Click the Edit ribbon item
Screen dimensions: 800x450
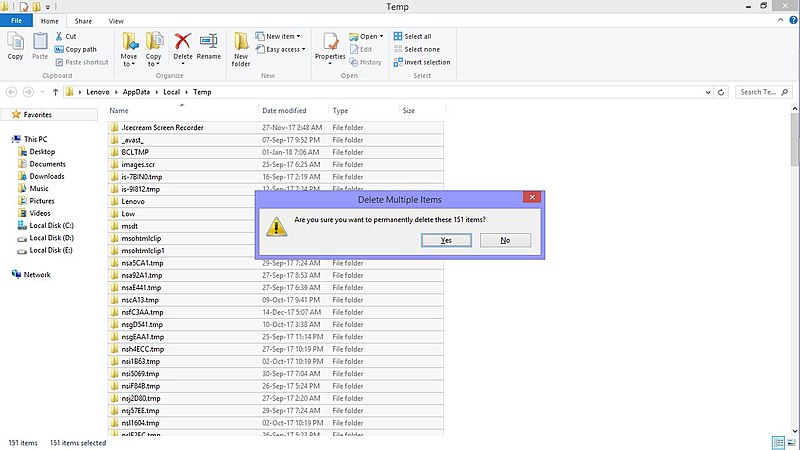click(x=361, y=49)
